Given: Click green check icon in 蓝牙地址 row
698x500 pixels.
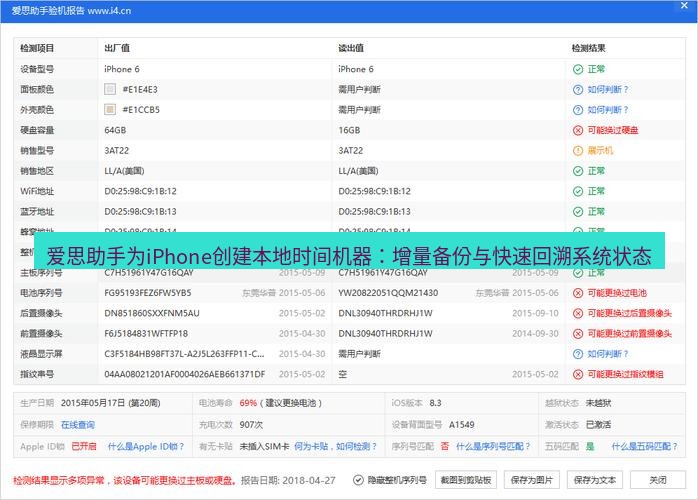Looking at the screenshot, I should click(x=578, y=211).
